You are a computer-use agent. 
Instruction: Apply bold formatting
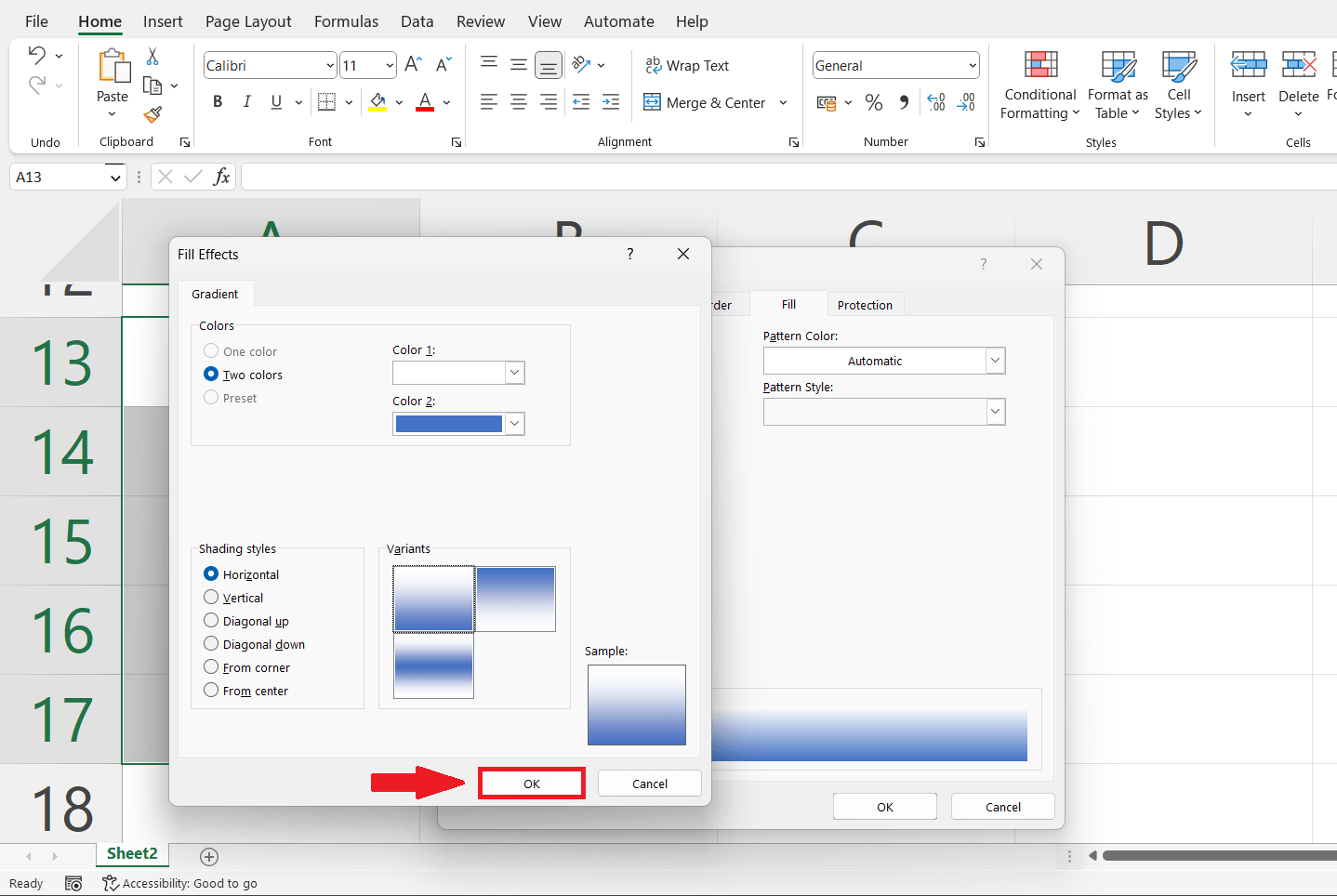pyautogui.click(x=217, y=102)
